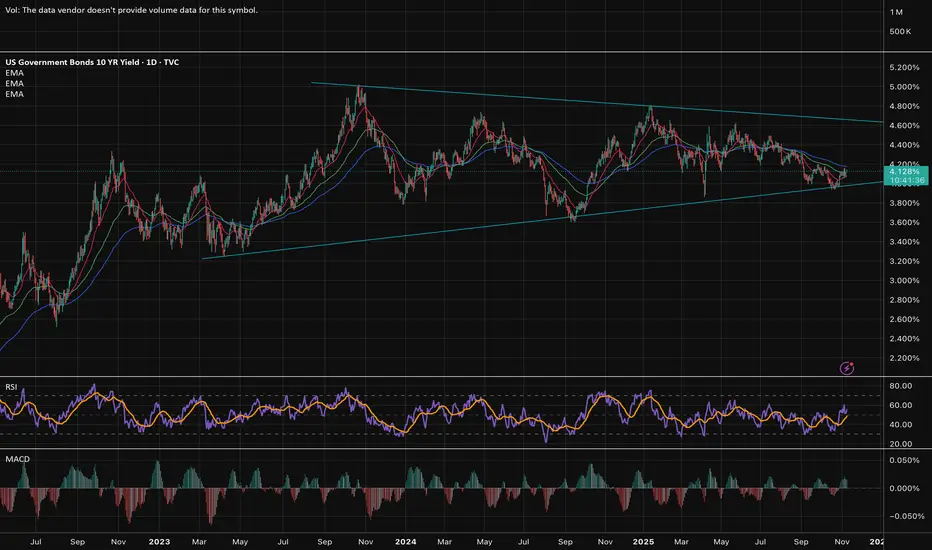Click the bottom EMA indicator label
Image resolution: width=932 pixels, height=550 pixels.
pos(14,94)
